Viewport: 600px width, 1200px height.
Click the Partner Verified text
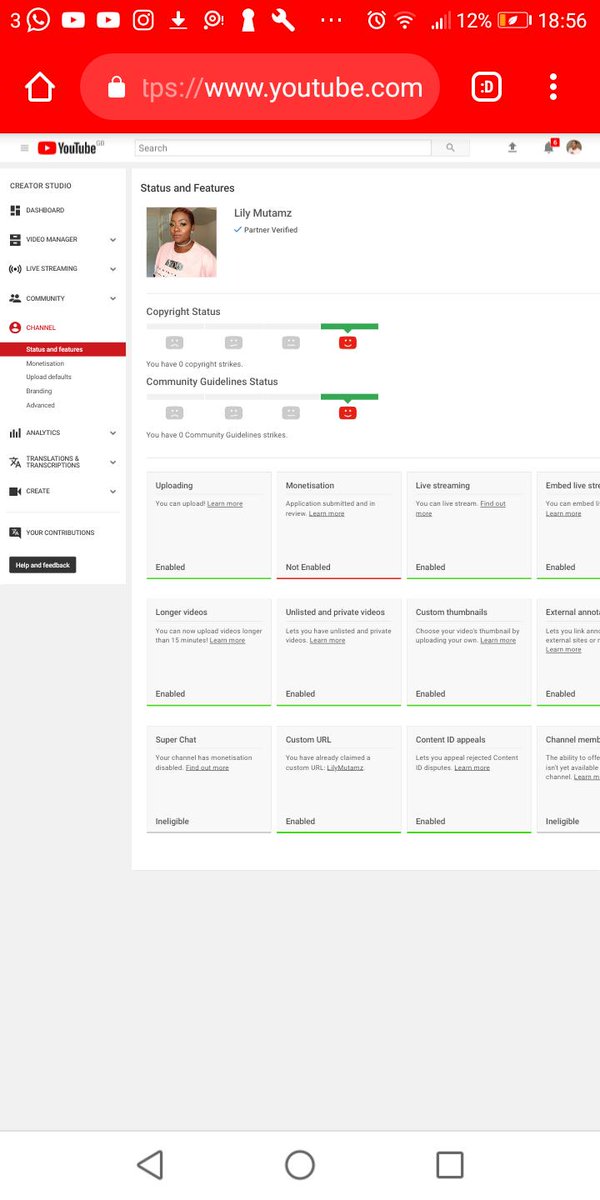coord(271,230)
